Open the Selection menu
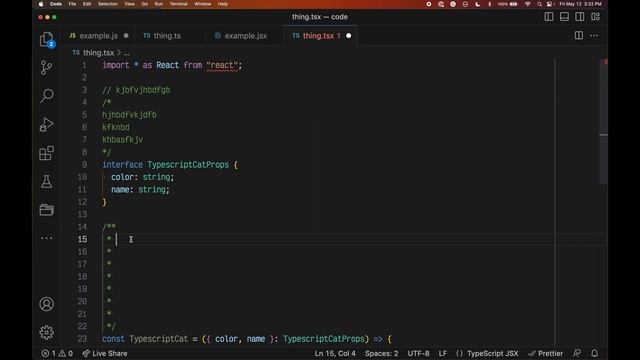640x360 pixels. coord(108,4)
